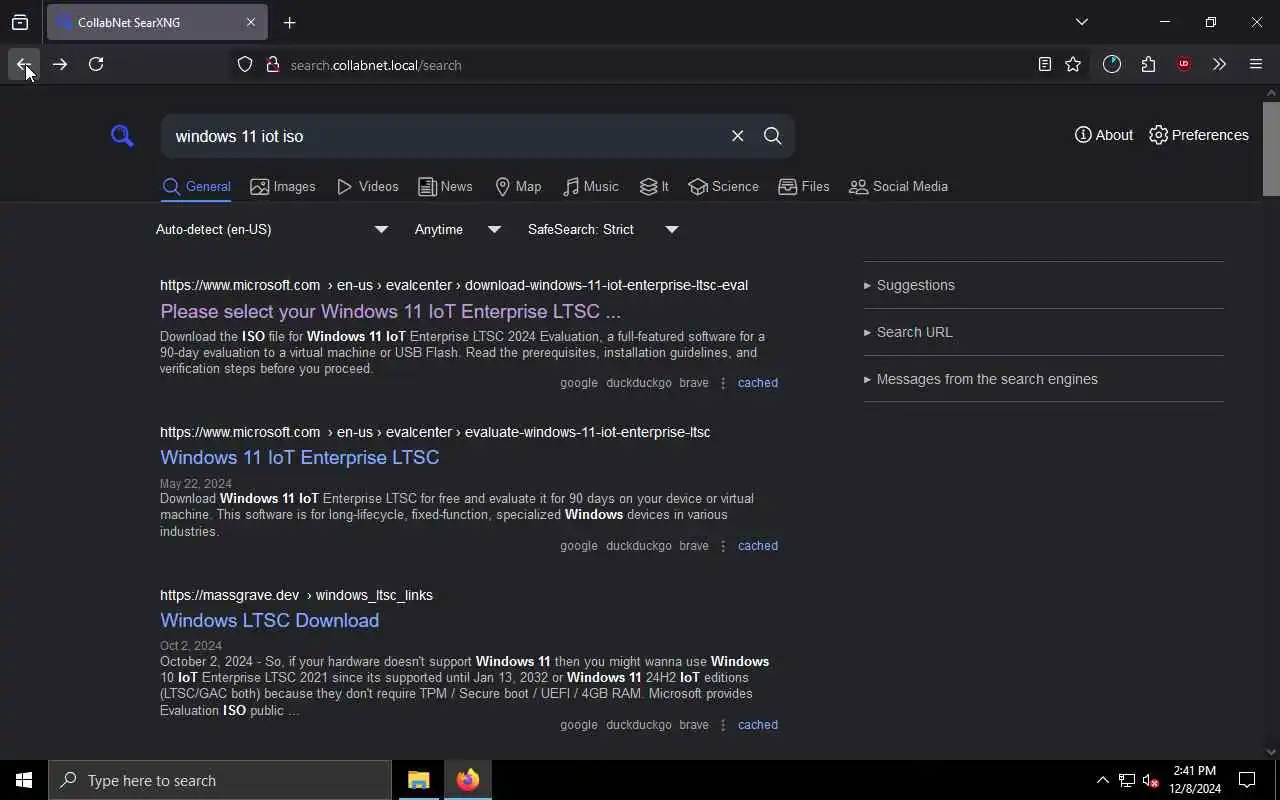This screenshot has height=800, width=1280.
Task: Open the Windows 11 IoT Enterprise LTSC result
Action: (x=299, y=457)
